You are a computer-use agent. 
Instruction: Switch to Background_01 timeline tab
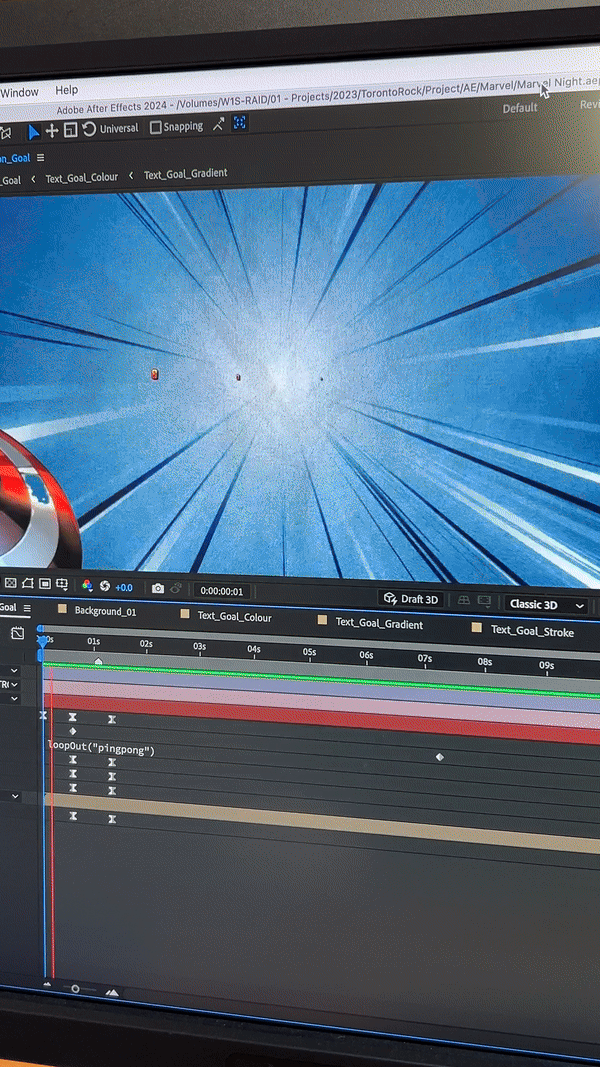pyautogui.click(x=105, y=611)
